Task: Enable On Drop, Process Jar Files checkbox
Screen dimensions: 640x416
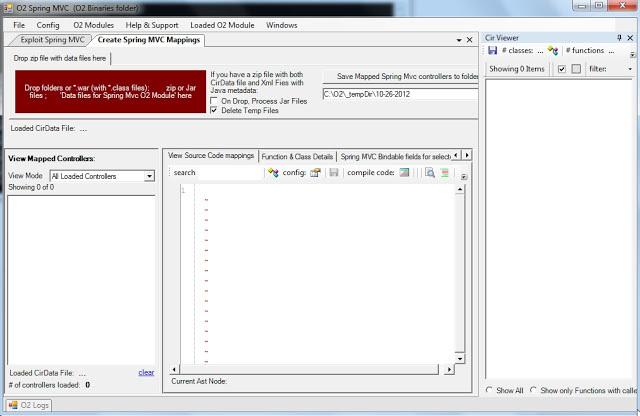Action: pos(215,101)
